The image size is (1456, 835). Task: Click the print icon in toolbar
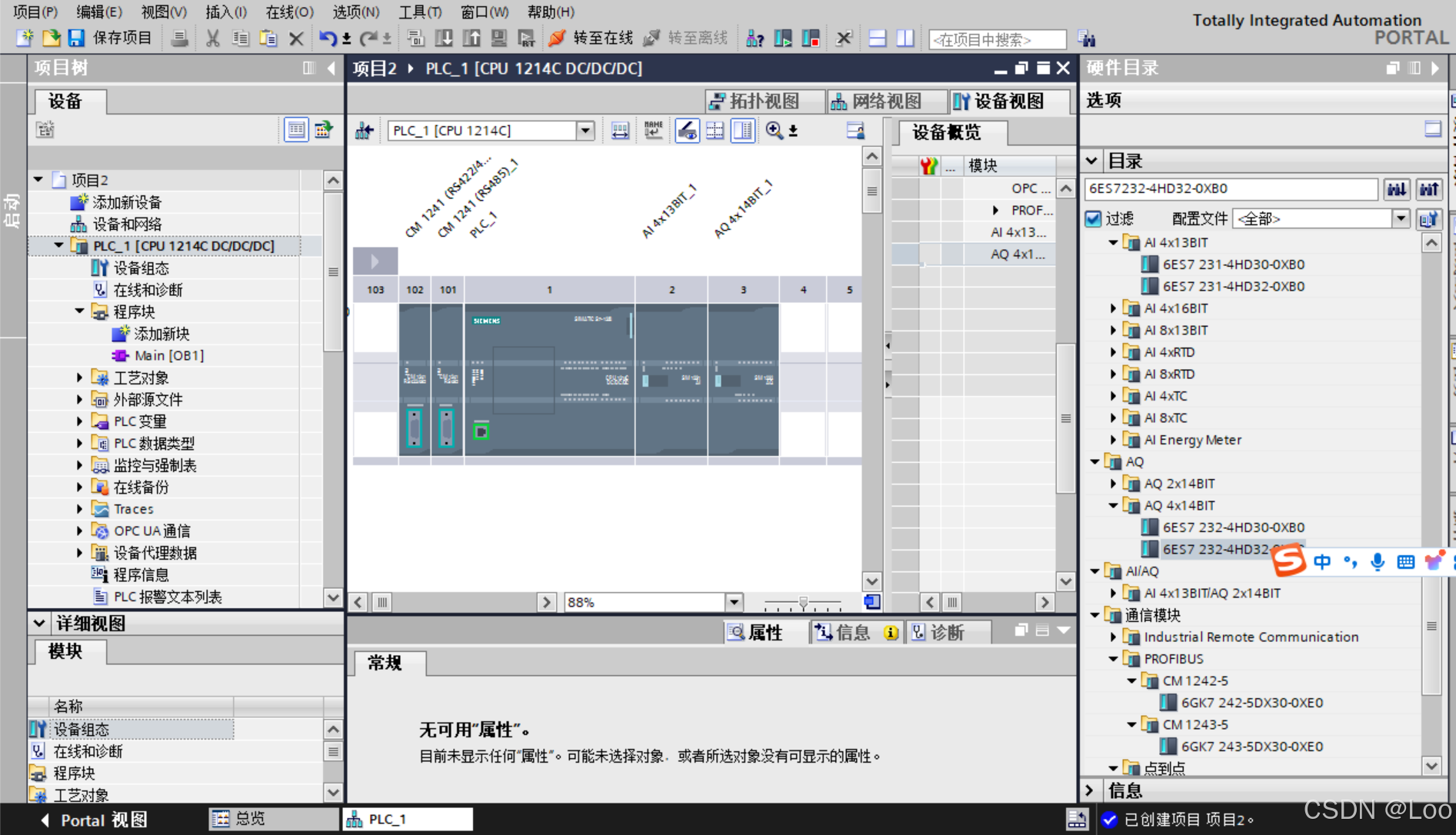click(x=179, y=38)
